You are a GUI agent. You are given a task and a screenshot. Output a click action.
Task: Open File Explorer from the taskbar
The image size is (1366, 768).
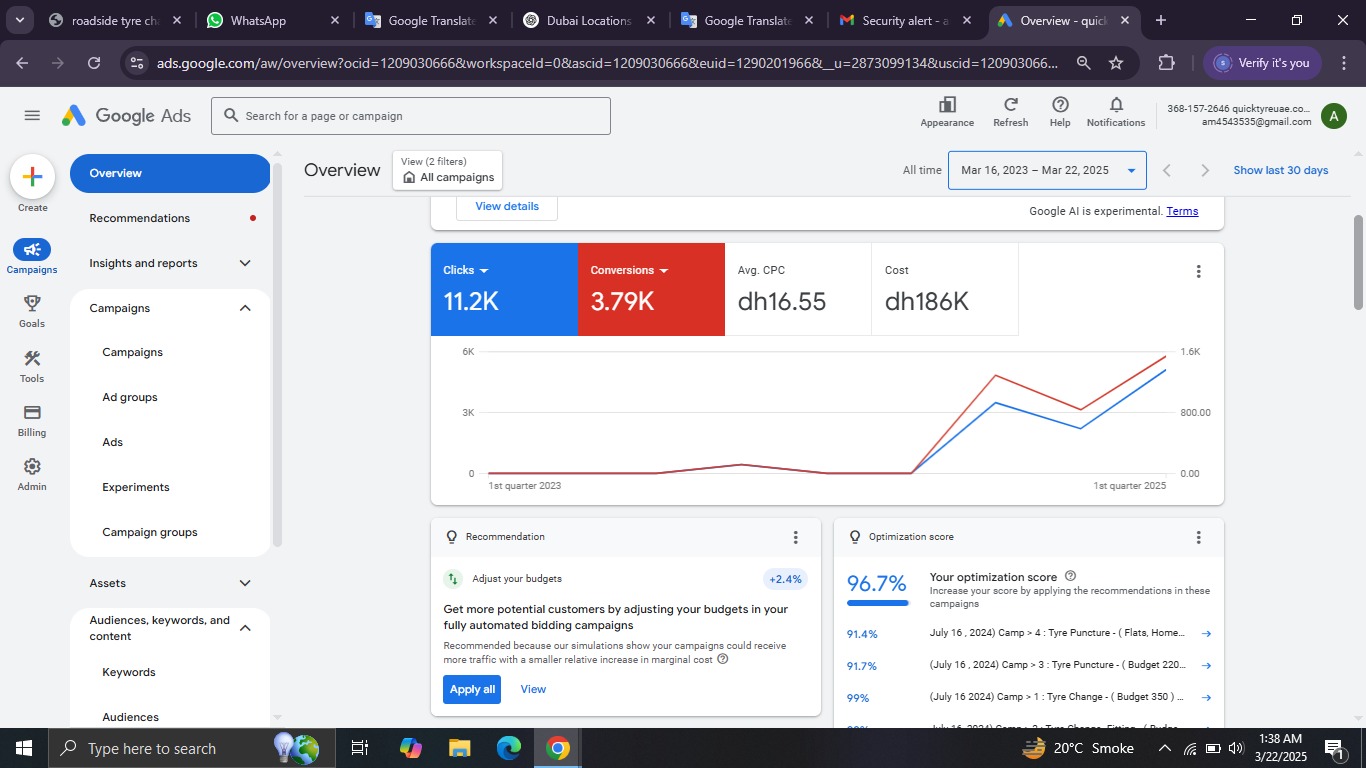pyautogui.click(x=459, y=748)
